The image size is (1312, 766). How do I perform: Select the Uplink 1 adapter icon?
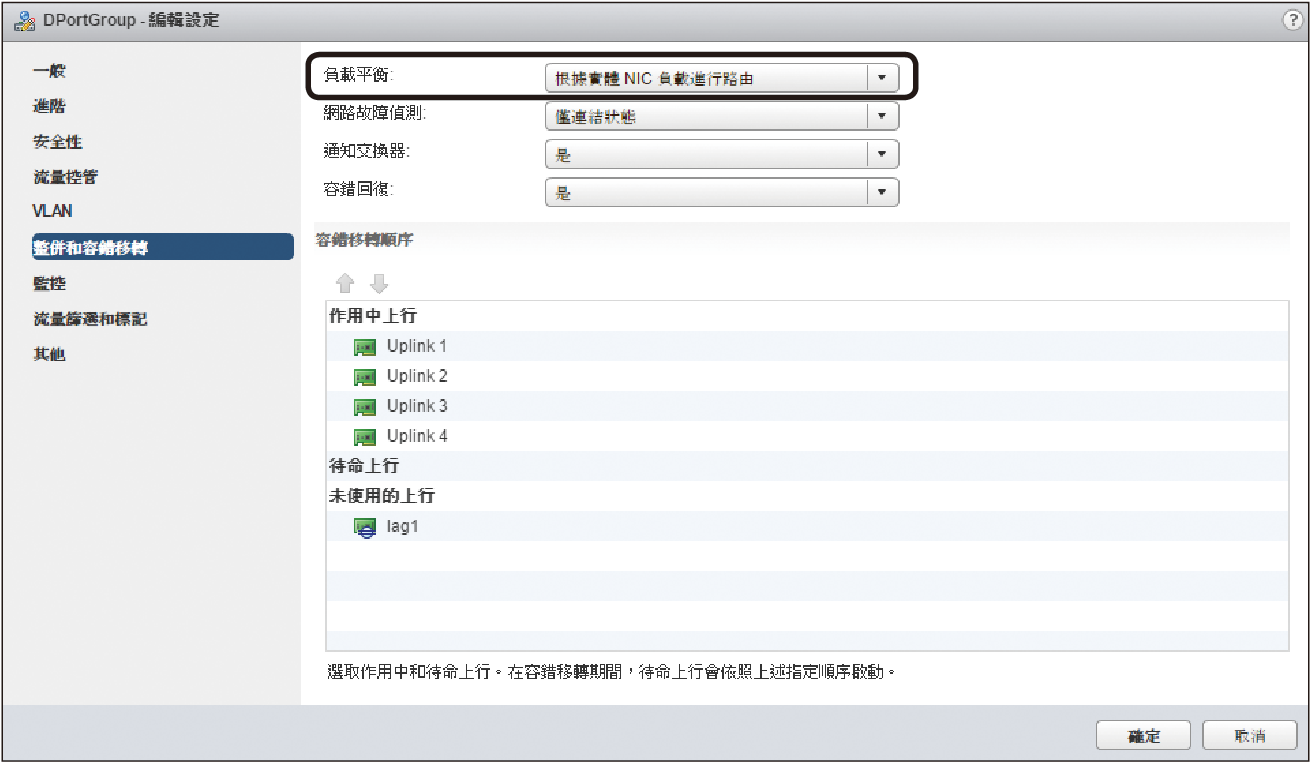coord(365,348)
